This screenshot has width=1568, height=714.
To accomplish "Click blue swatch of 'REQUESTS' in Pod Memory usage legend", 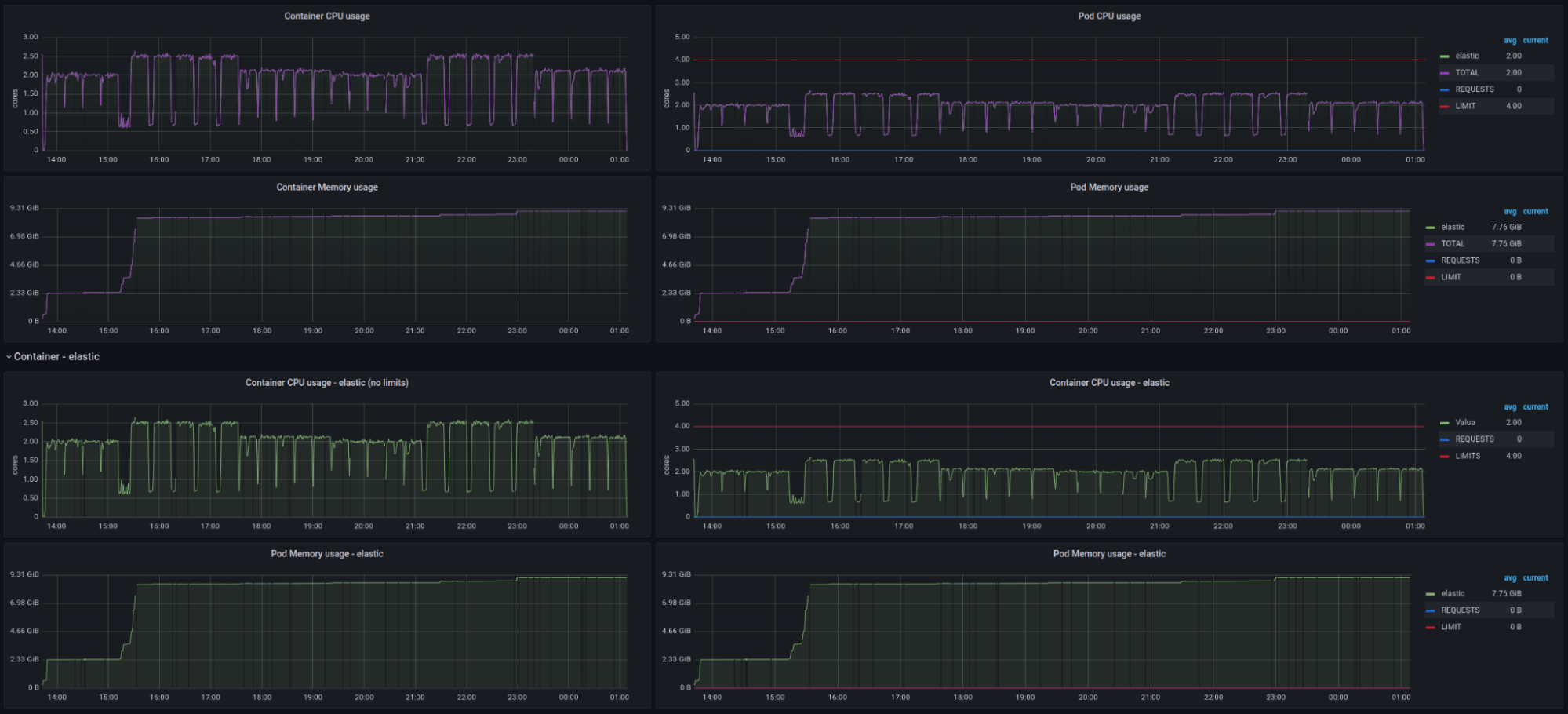I will point(1431,260).
